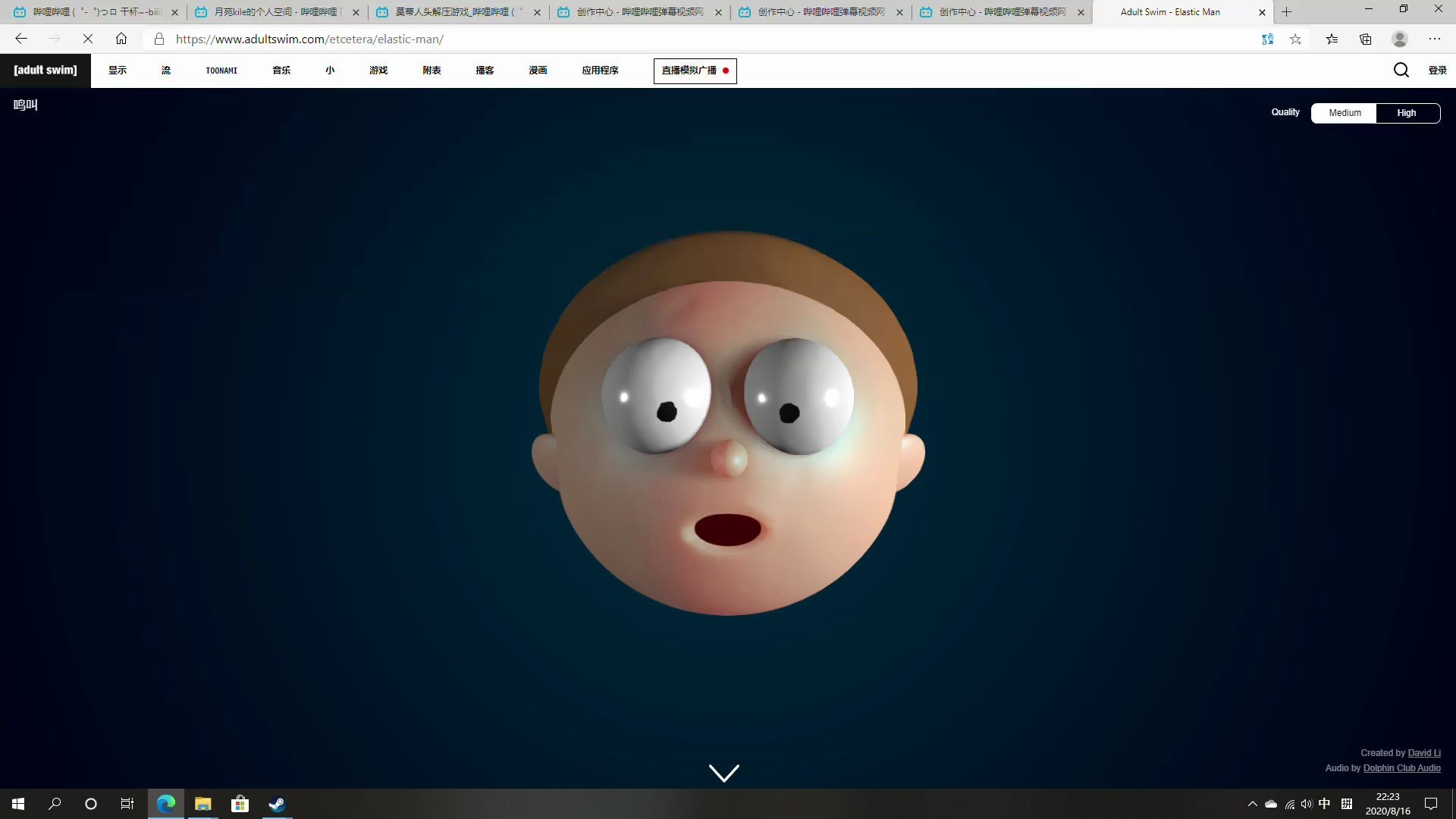
Task: Close the Adult Swim - Elastic Man tab
Action: tap(1262, 12)
